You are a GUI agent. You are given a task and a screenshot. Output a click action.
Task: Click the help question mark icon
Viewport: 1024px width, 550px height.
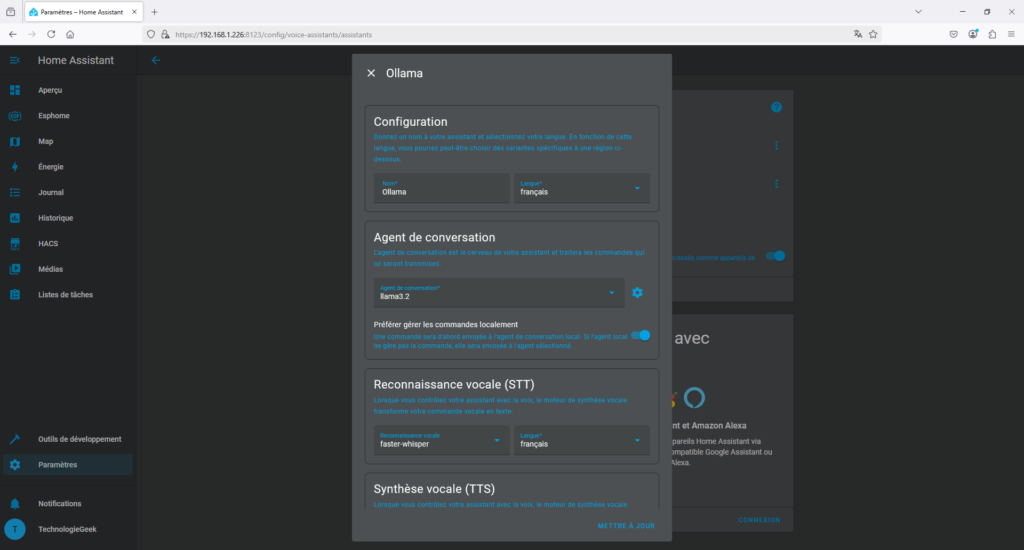coord(776,107)
